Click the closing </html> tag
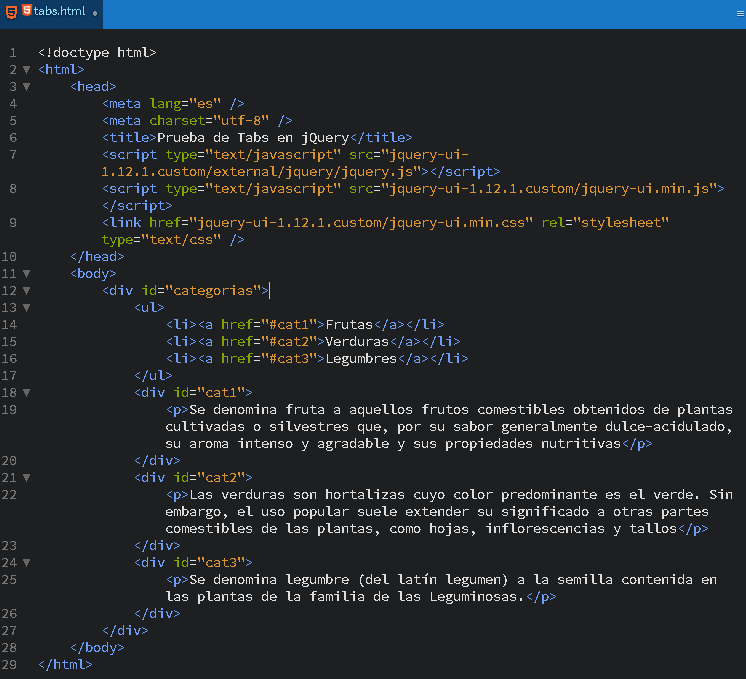This screenshot has width=746, height=679. tap(65, 665)
